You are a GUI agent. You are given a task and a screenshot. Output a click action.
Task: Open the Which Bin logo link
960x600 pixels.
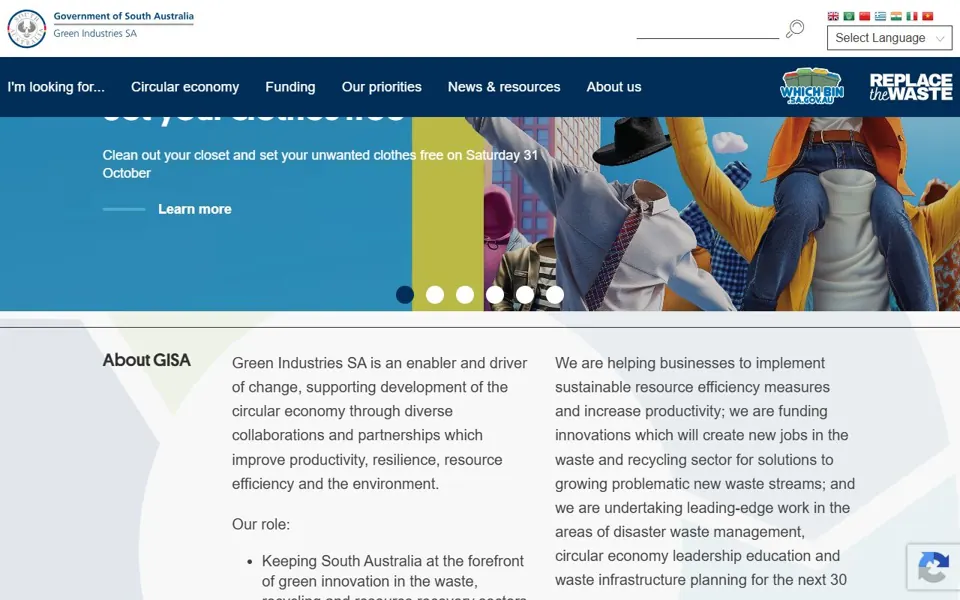812,86
